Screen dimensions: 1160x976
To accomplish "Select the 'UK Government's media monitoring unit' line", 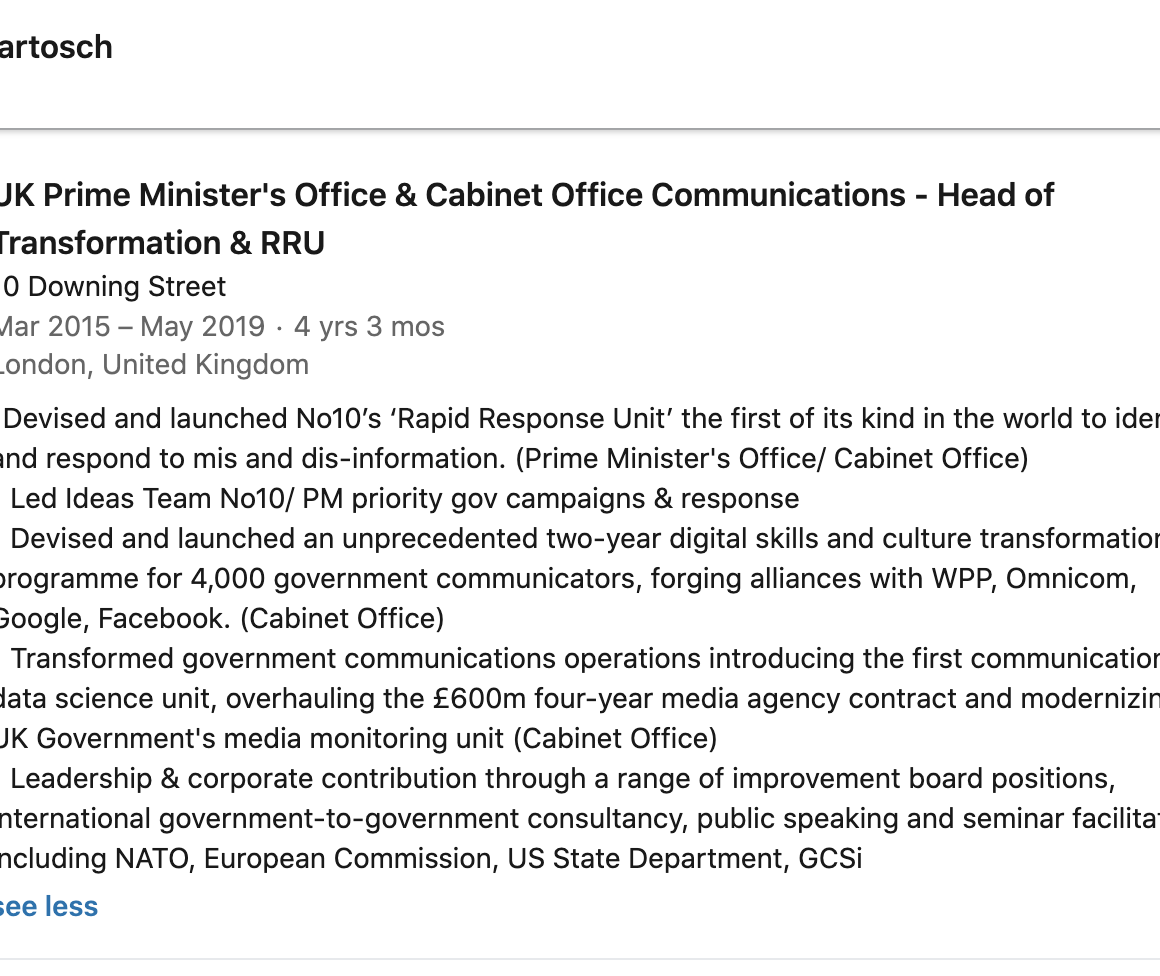I will (x=358, y=738).
